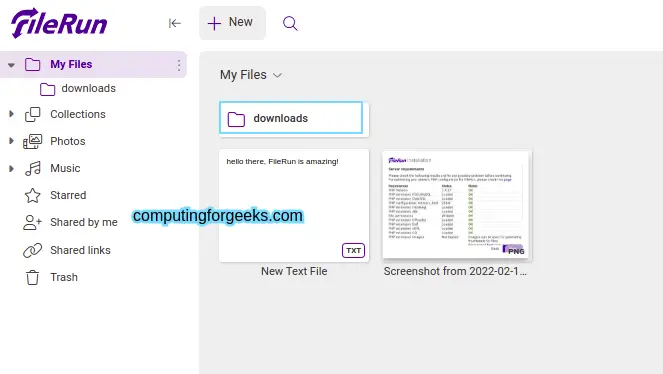
Task: Click the FileRun logo
Action: 59,23
